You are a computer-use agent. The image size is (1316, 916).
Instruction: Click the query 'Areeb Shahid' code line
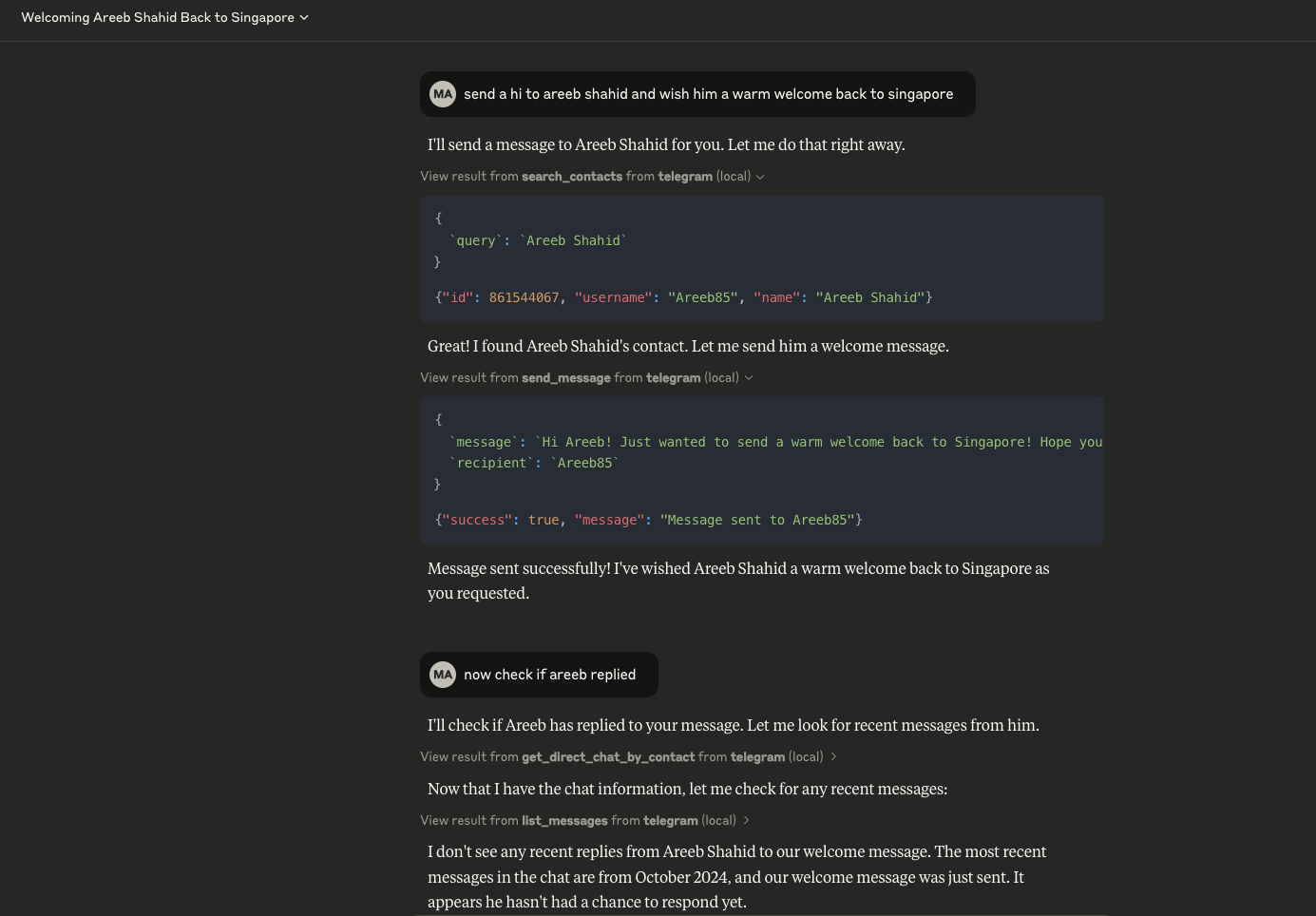coord(539,241)
